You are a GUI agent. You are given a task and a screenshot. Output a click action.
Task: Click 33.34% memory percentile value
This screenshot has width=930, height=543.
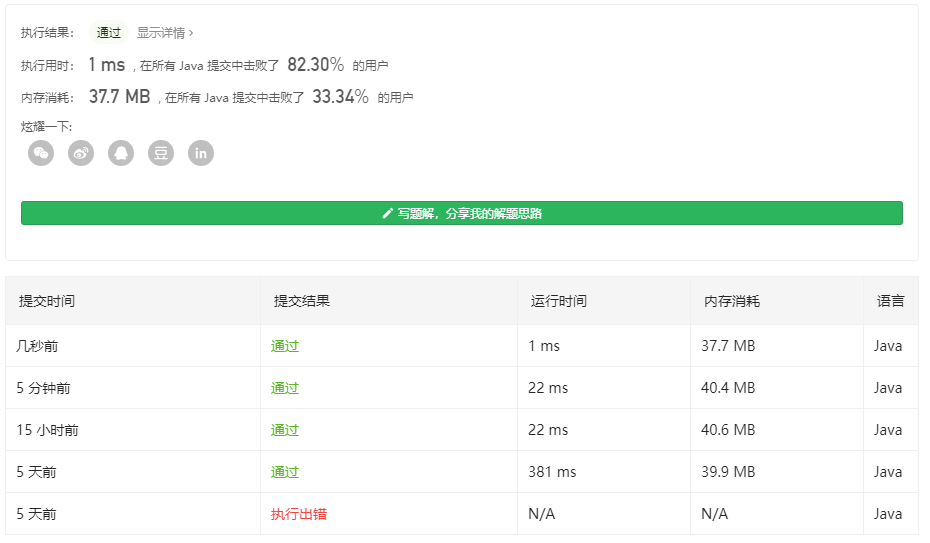pyautogui.click(x=340, y=97)
